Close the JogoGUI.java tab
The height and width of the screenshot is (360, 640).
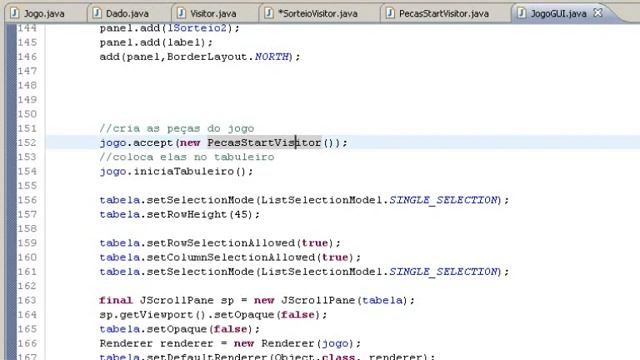598,13
